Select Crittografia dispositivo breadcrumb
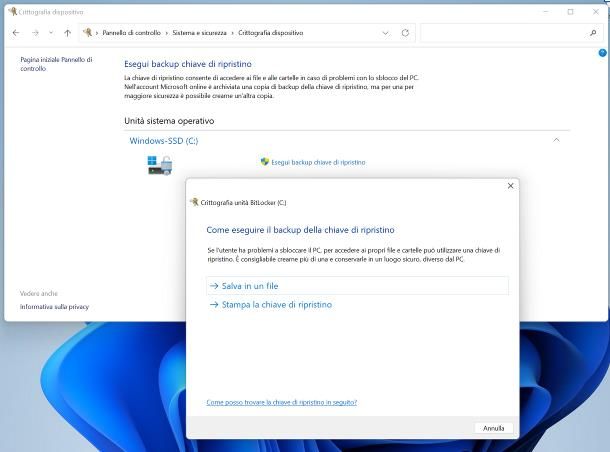Image resolution: width=610 pixels, height=452 pixels. (x=271, y=33)
